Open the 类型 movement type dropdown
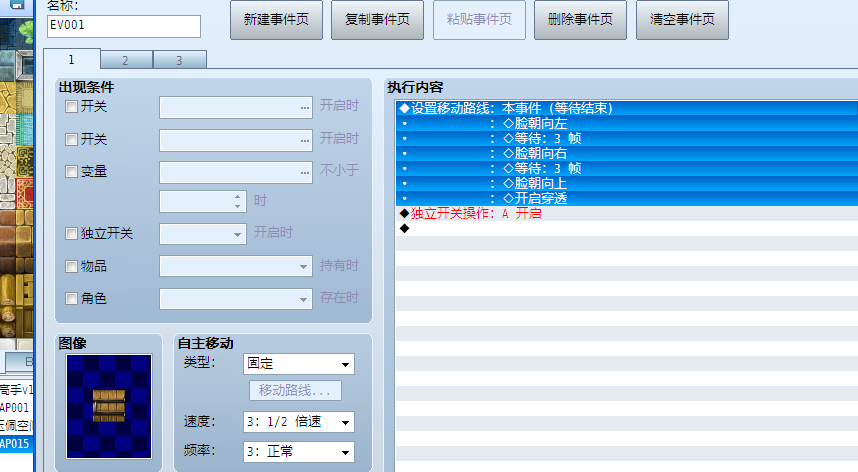This screenshot has width=858, height=472. pos(298,364)
